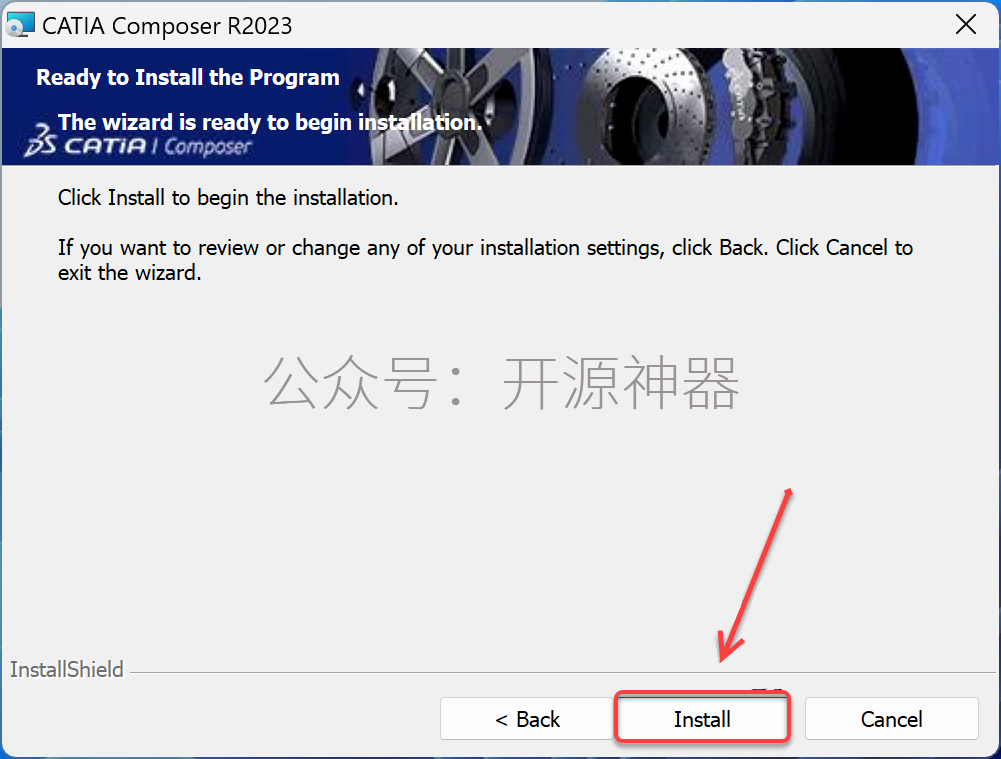Click the Install button
This screenshot has height=759, width=1001.
pos(702,719)
